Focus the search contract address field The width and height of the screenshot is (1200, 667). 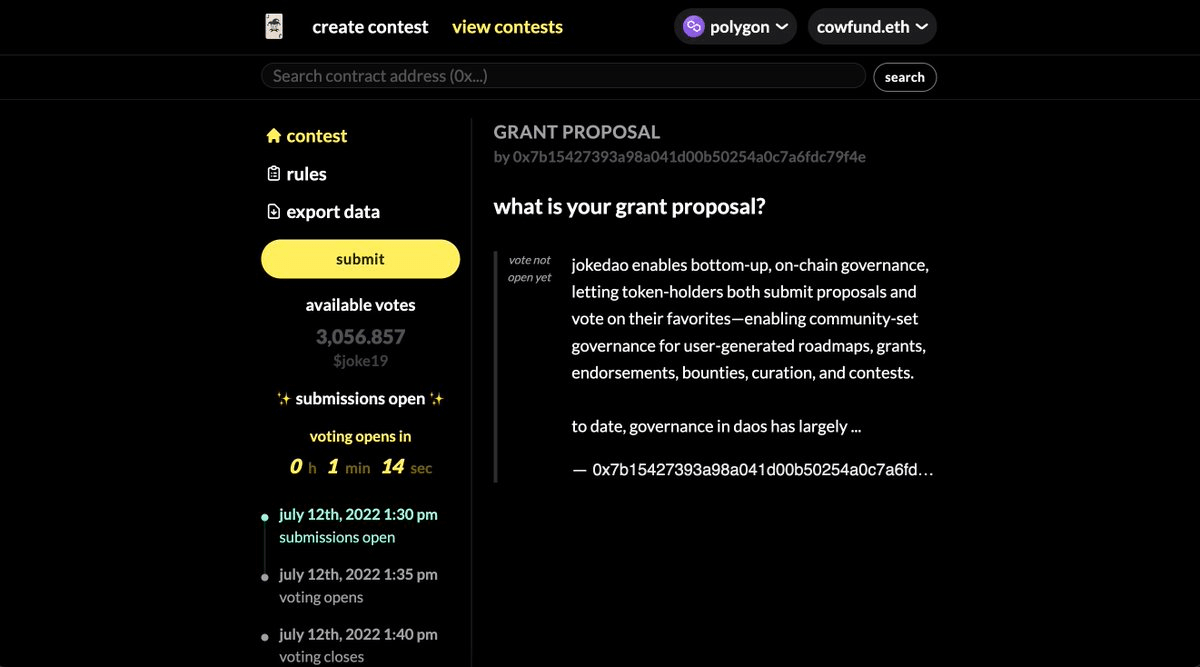coord(563,76)
